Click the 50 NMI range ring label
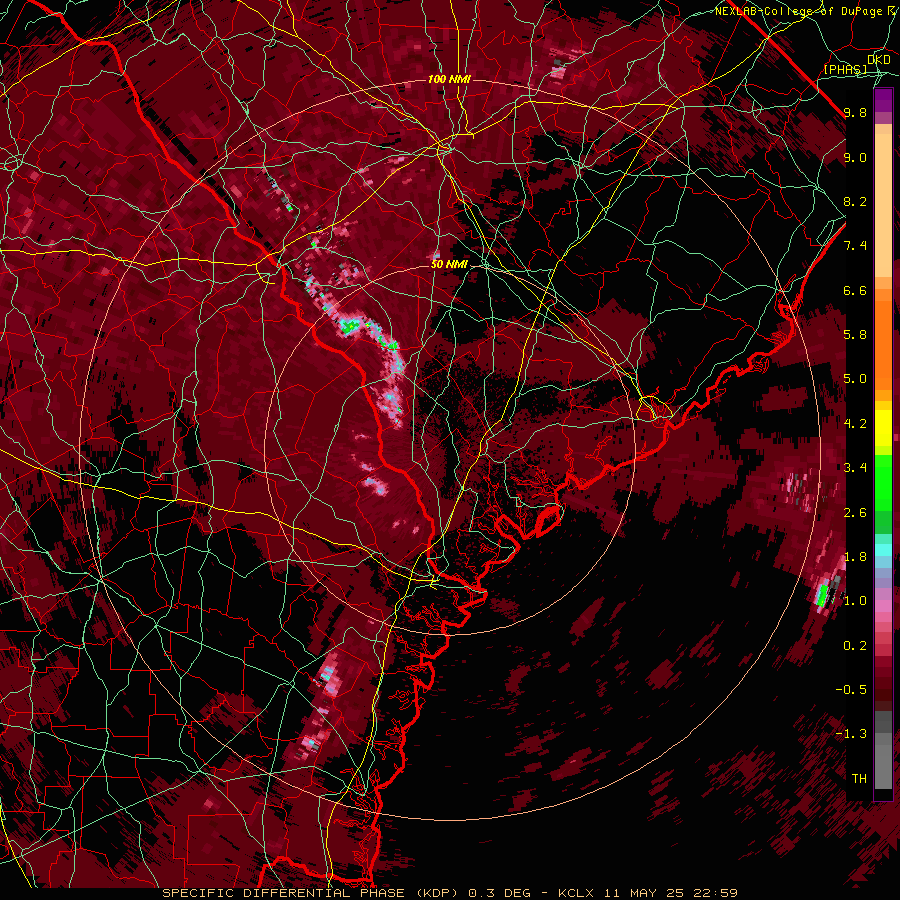900x900 pixels. tap(449, 265)
